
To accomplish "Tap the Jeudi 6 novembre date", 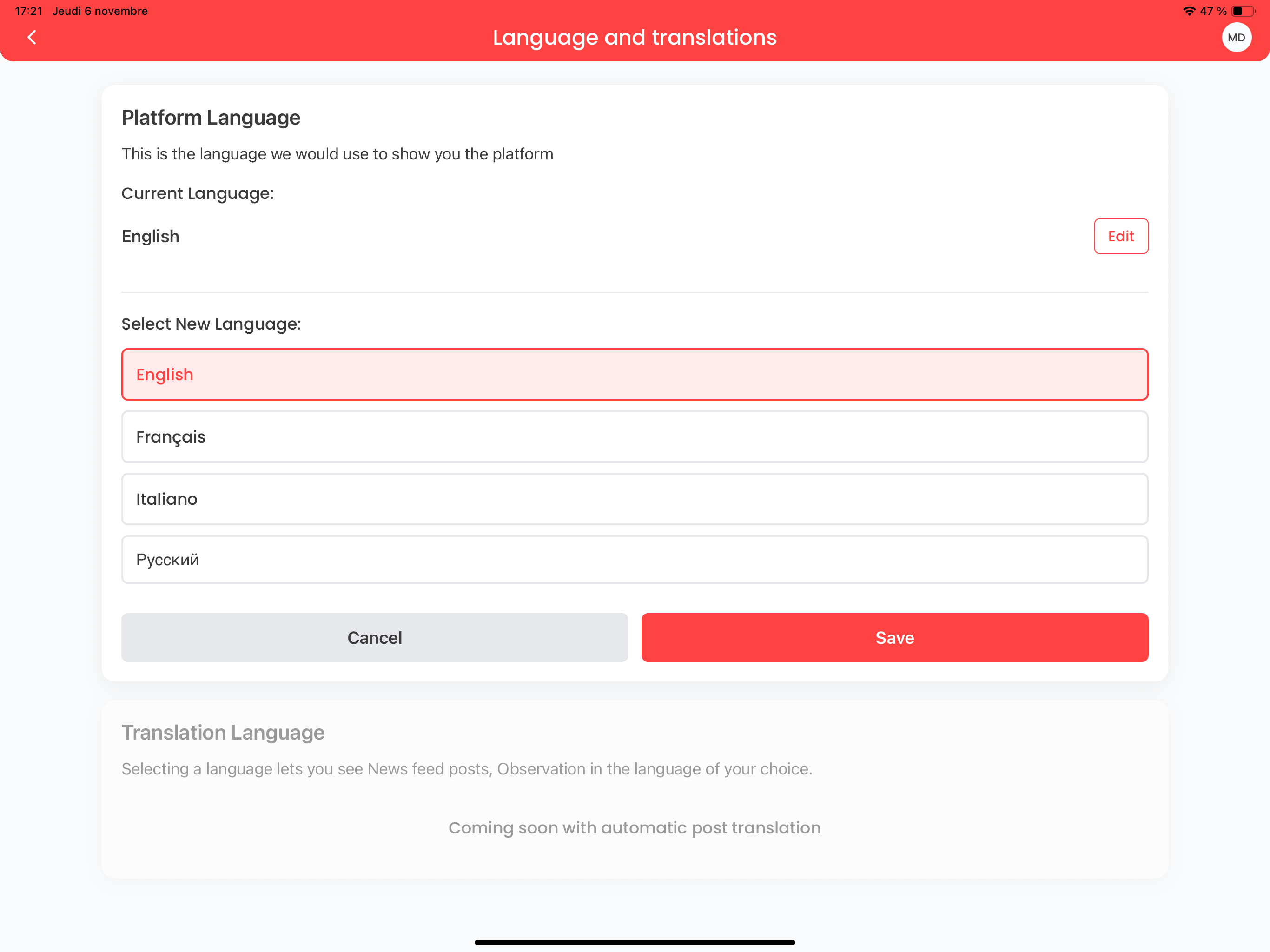I will (x=100, y=11).
